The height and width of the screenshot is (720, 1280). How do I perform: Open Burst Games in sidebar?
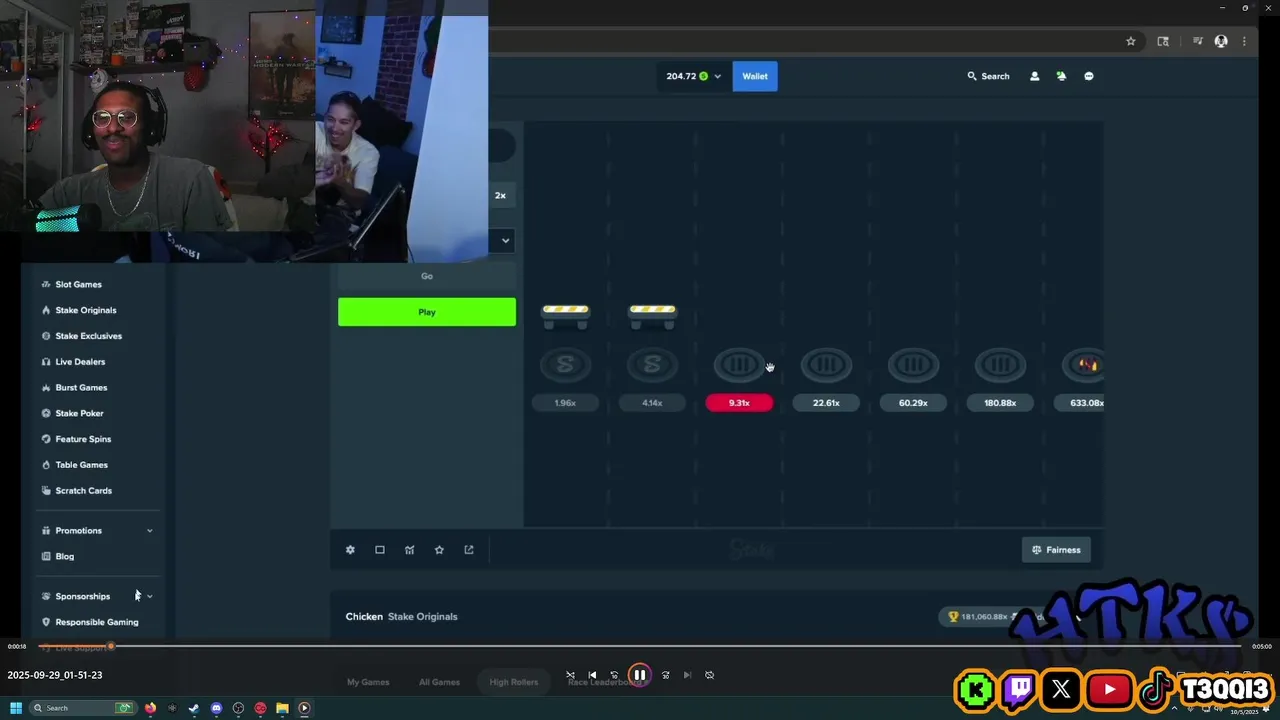point(81,388)
